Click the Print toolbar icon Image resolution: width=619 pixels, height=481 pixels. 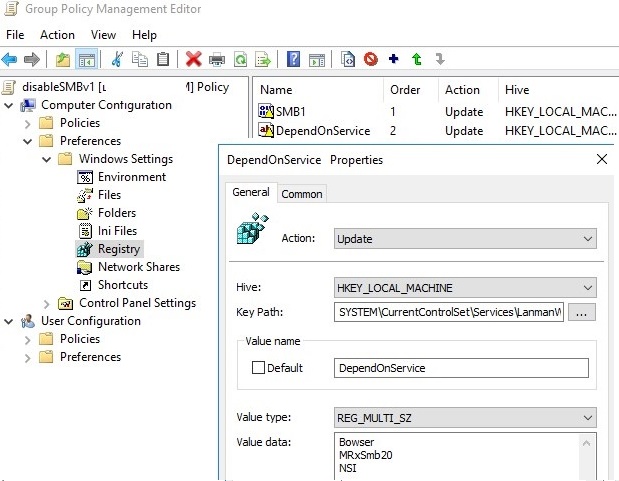[217, 60]
